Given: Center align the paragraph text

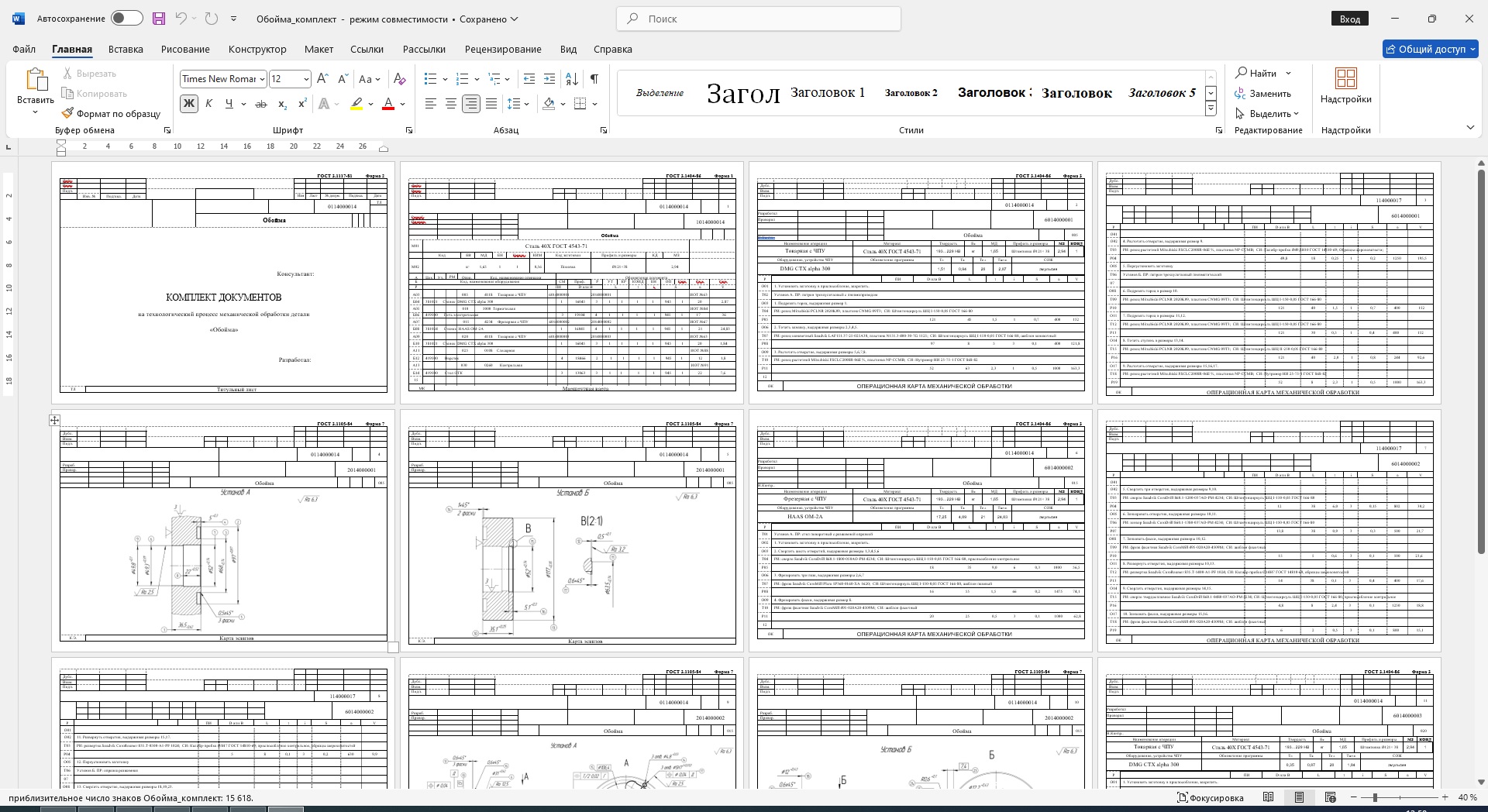Looking at the screenshot, I should click(450, 104).
